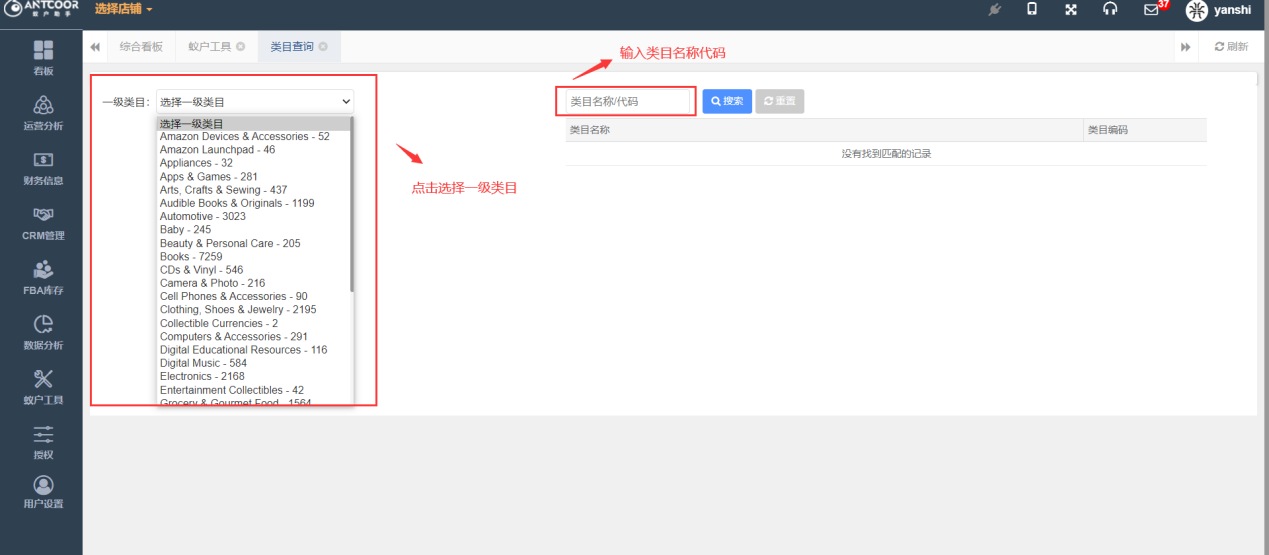Viewport: 1269px width, 555px height.
Task: Click the yanshi username
Action: pos(1232,11)
